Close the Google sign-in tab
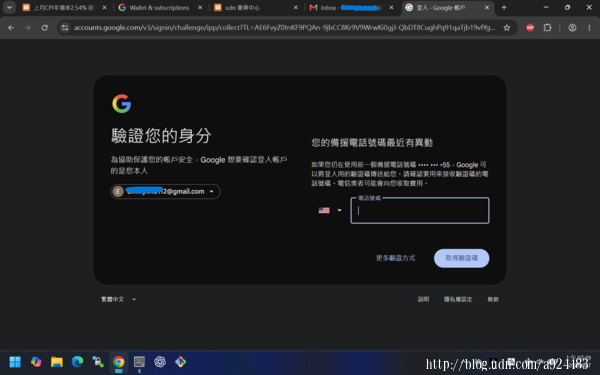The height and width of the screenshot is (375, 600). [487, 7]
